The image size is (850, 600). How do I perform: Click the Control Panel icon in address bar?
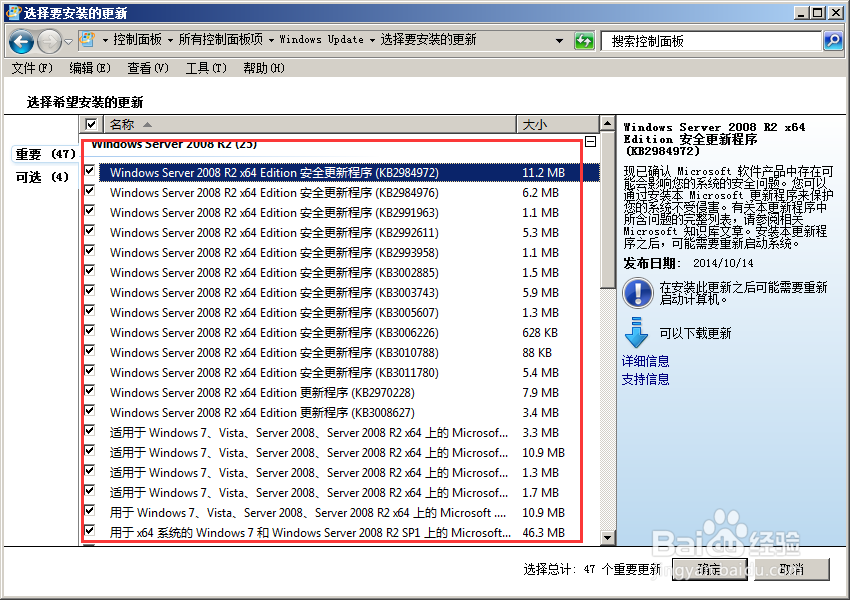point(87,40)
